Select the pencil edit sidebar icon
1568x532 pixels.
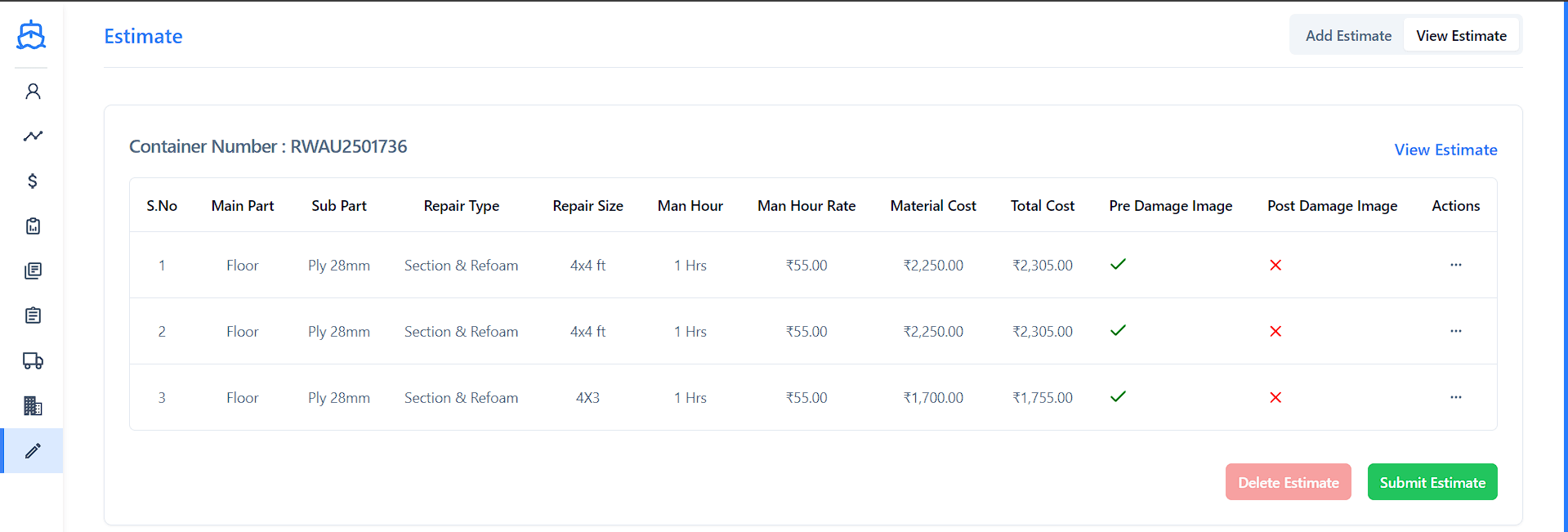(33, 451)
